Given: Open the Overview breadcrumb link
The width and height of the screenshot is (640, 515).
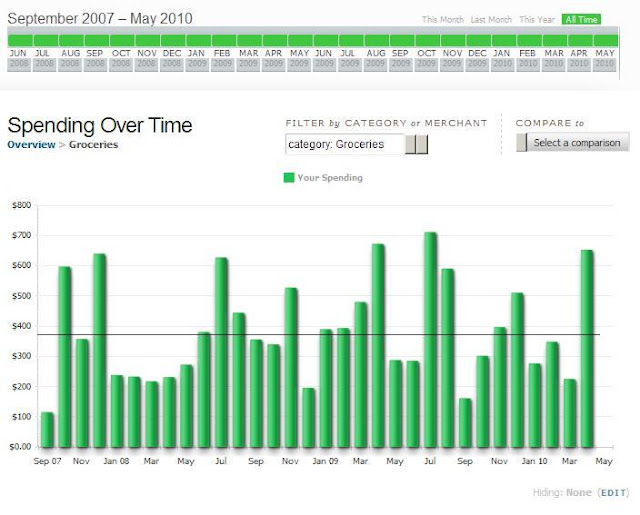Looking at the screenshot, I should coord(31,144).
